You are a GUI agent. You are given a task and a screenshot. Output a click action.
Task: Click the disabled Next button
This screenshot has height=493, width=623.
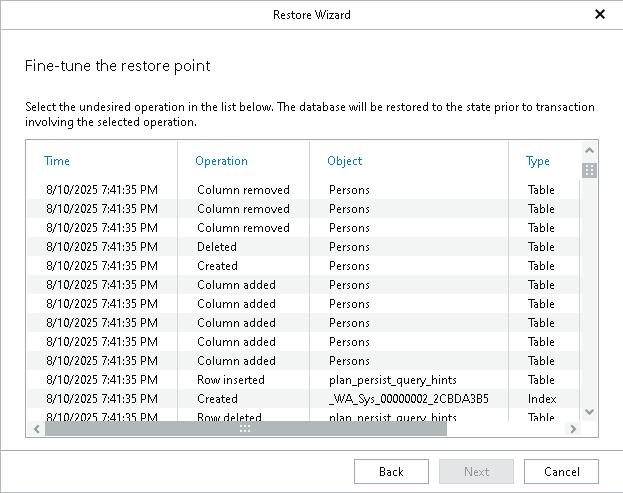point(476,472)
